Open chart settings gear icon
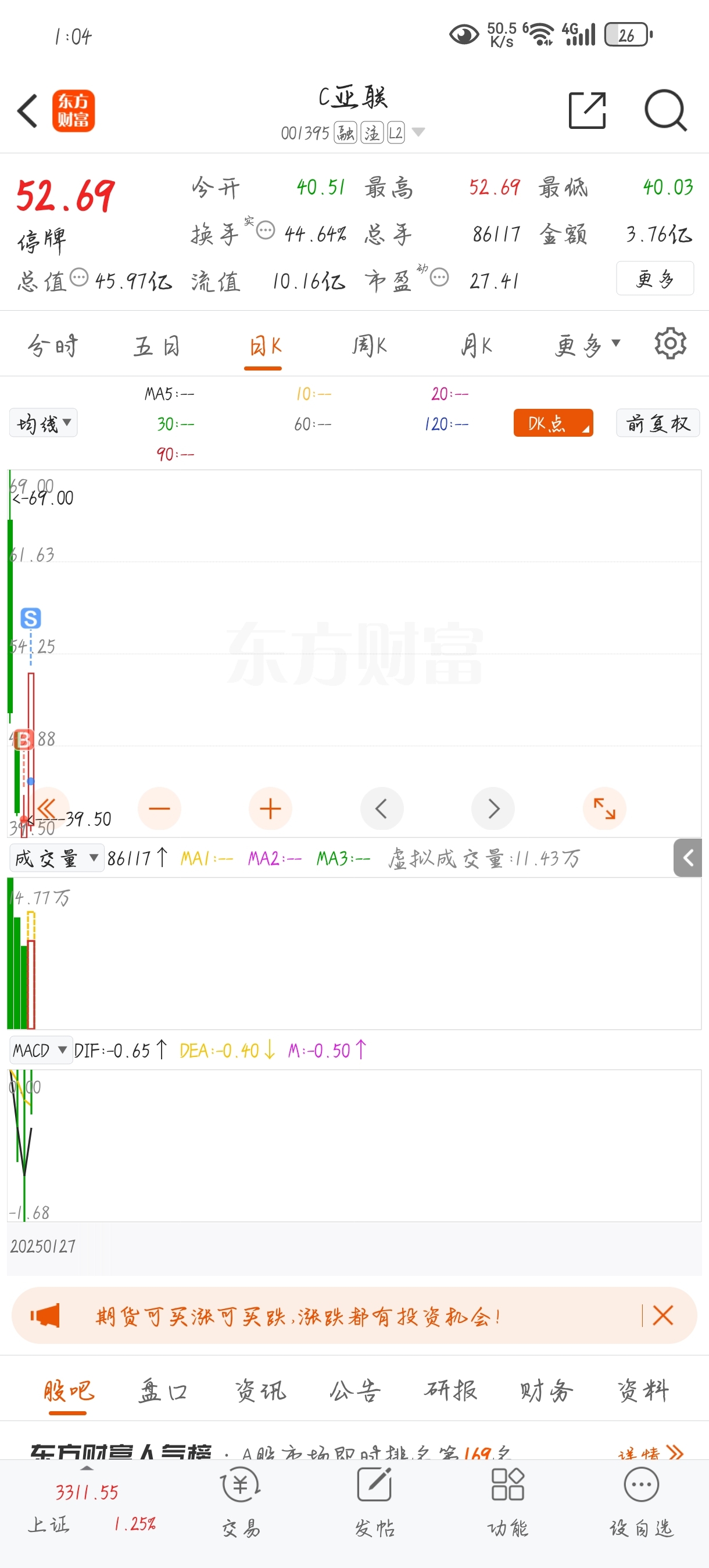 [670, 344]
